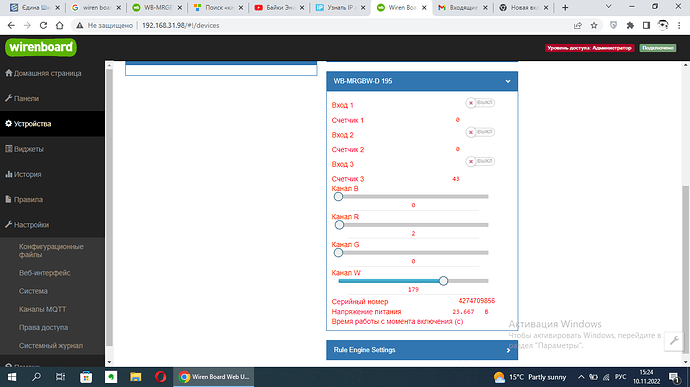
Task: Click the browser address bar URL
Action: pos(180,26)
